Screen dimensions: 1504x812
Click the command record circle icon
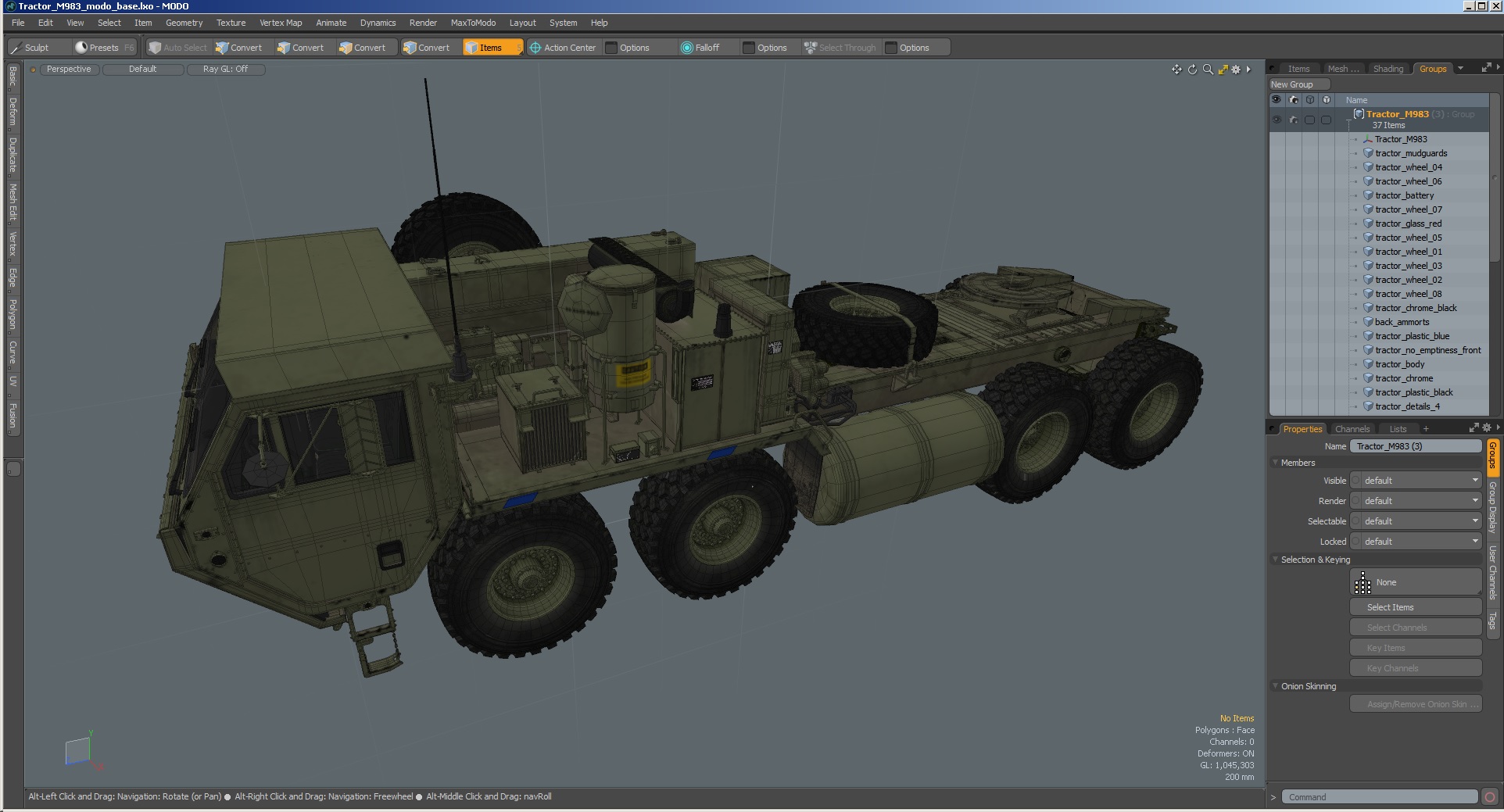(x=1490, y=797)
